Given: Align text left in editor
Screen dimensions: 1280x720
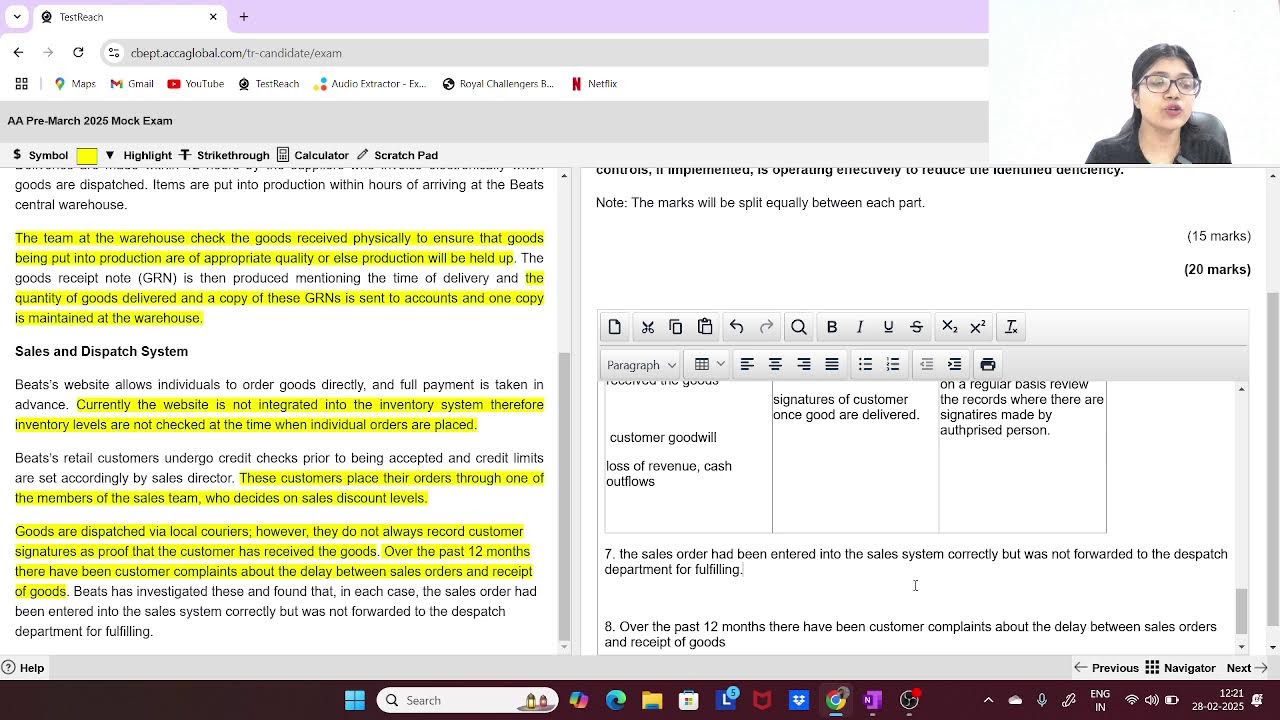Looking at the screenshot, I should point(747,364).
